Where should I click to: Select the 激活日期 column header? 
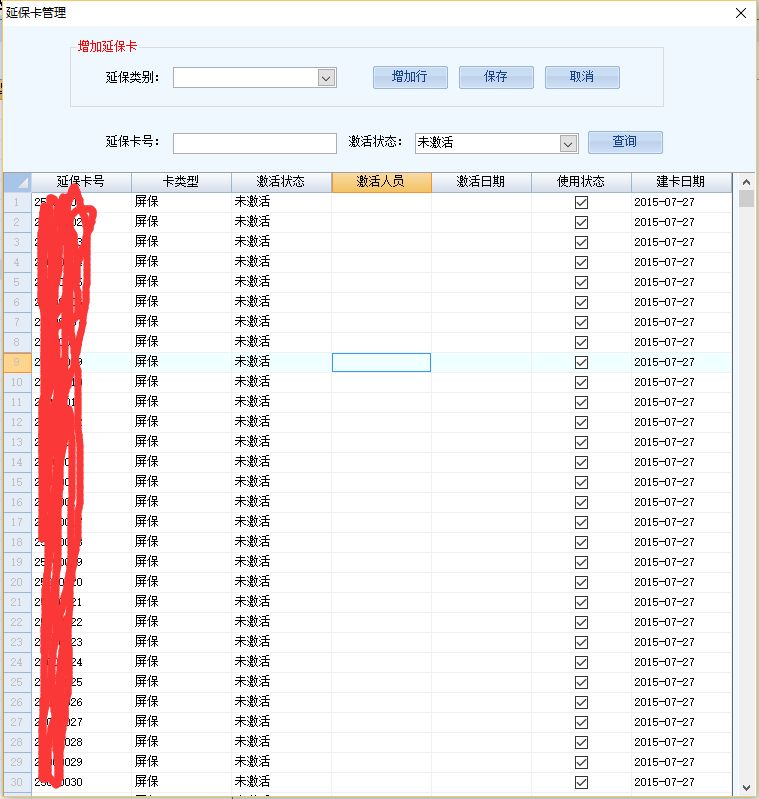(x=481, y=182)
